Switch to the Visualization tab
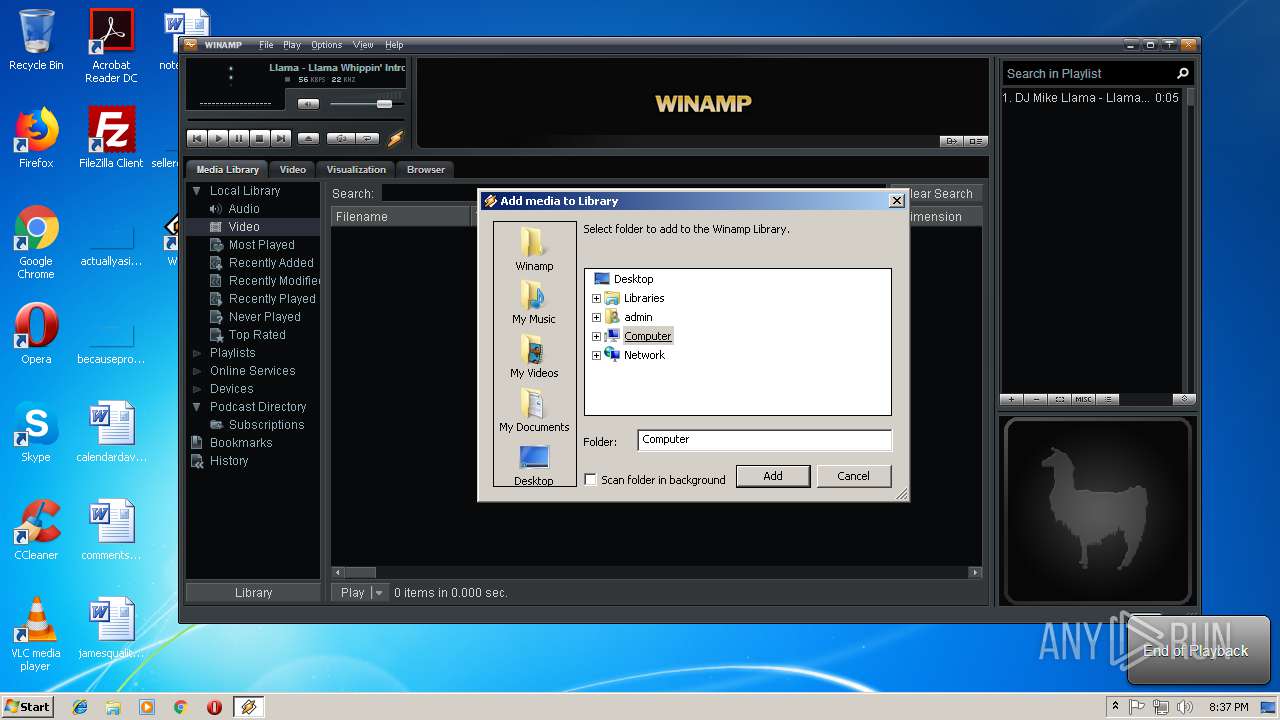This screenshot has height=720, width=1280. 356,169
